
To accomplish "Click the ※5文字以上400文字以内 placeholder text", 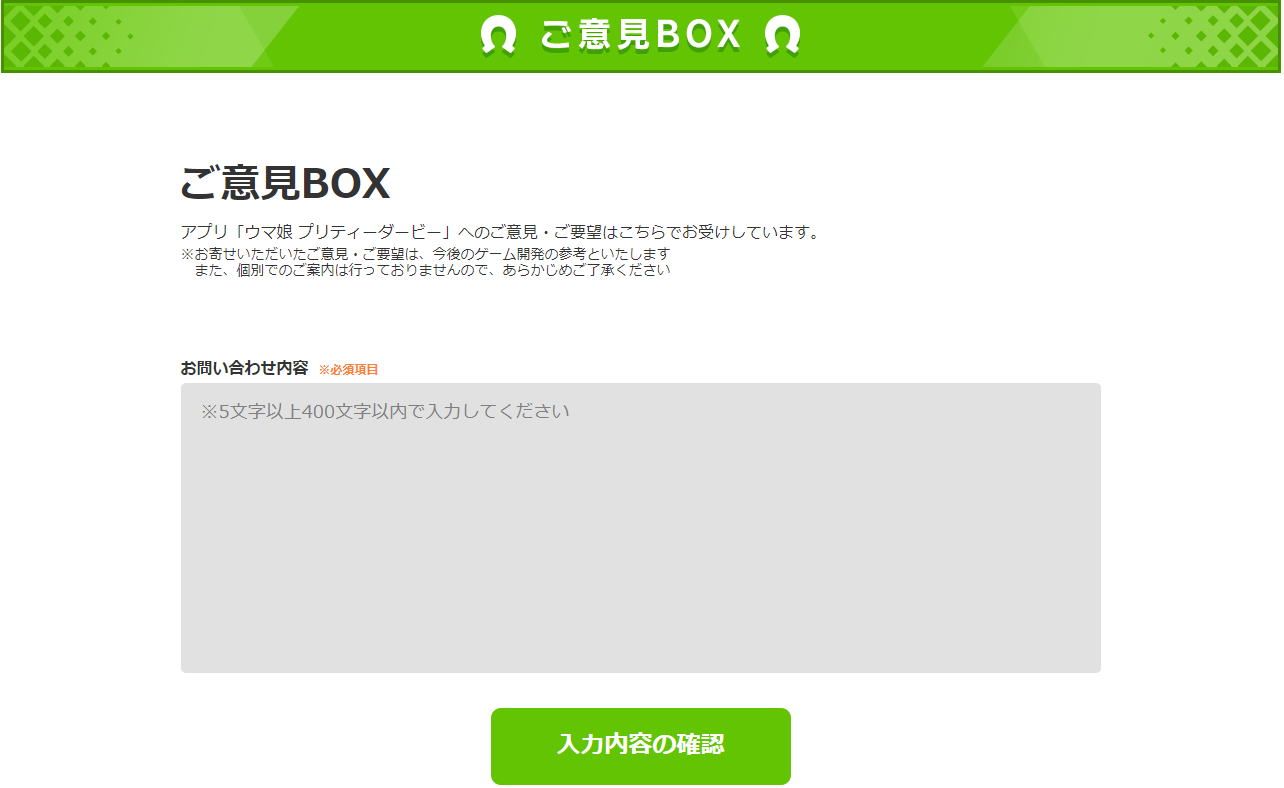I will coord(385,411).
